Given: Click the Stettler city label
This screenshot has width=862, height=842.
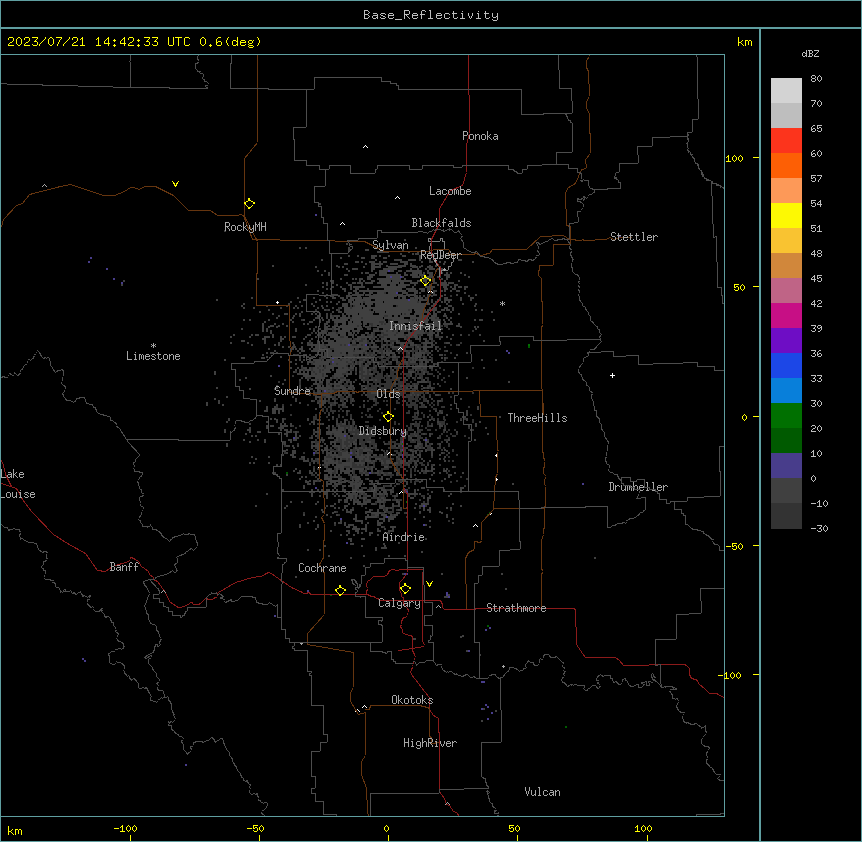Looking at the screenshot, I should [634, 237].
